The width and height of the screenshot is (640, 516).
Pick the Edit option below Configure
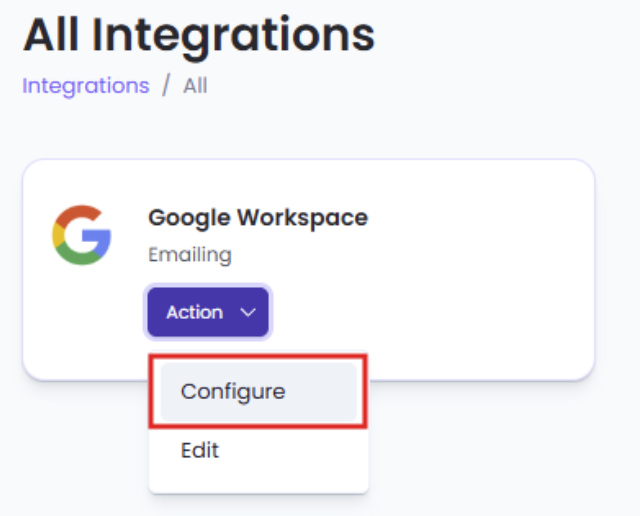[200, 450]
